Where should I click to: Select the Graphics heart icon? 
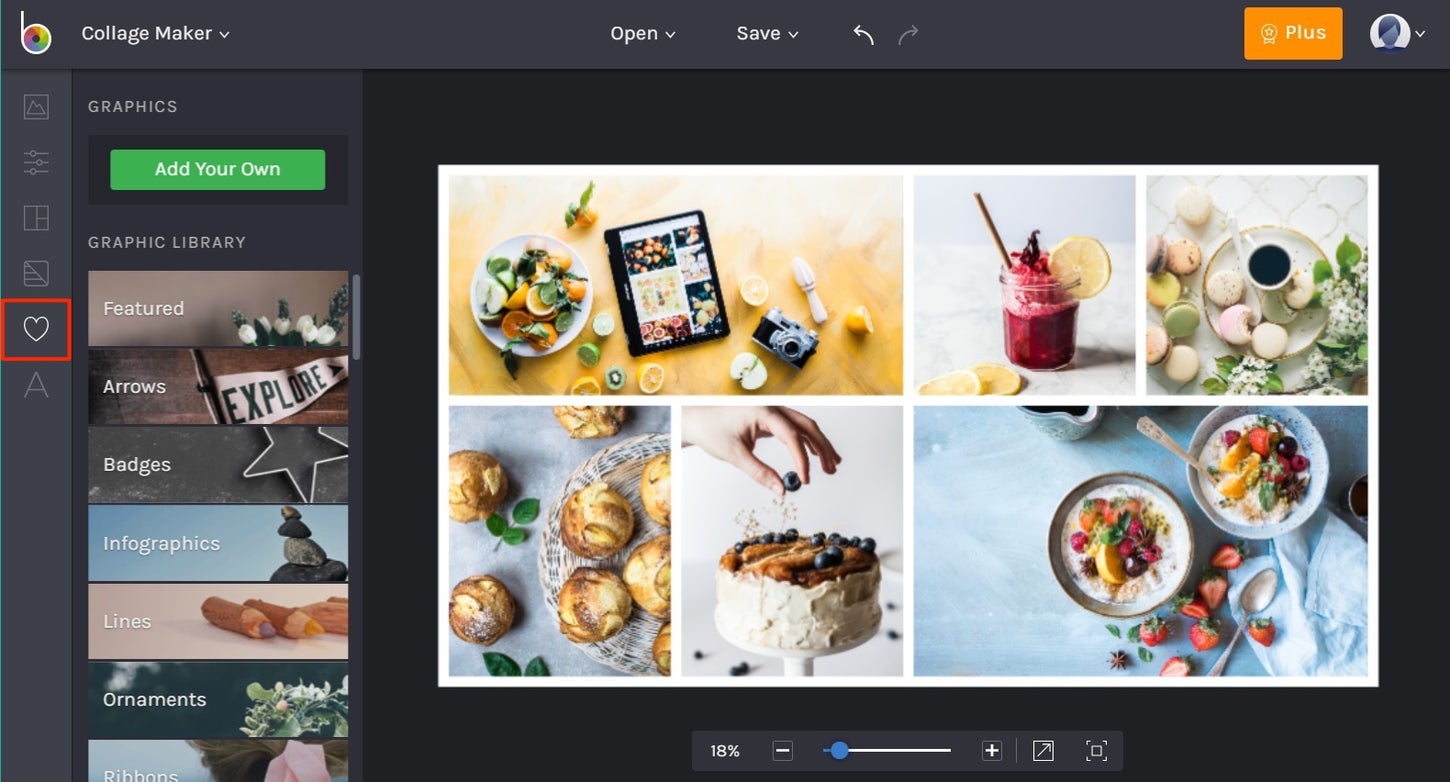pos(36,330)
